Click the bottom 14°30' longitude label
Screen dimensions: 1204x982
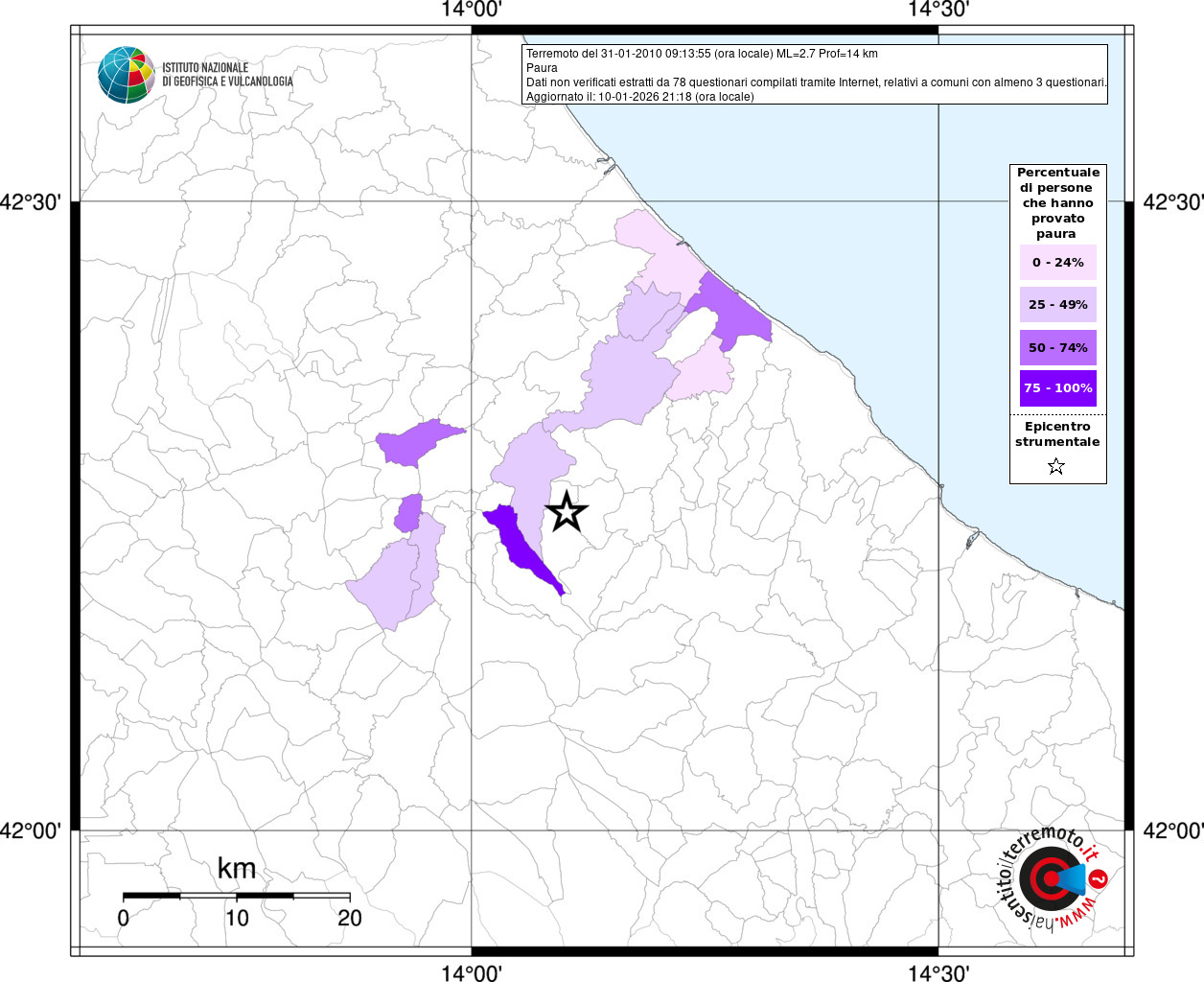938,972
